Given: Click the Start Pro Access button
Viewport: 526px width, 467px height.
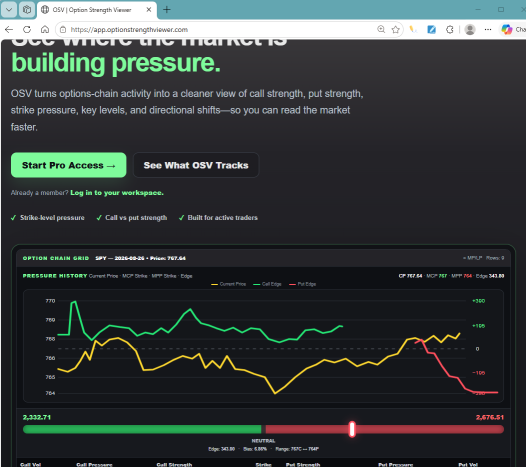Looking at the screenshot, I should [68, 165].
